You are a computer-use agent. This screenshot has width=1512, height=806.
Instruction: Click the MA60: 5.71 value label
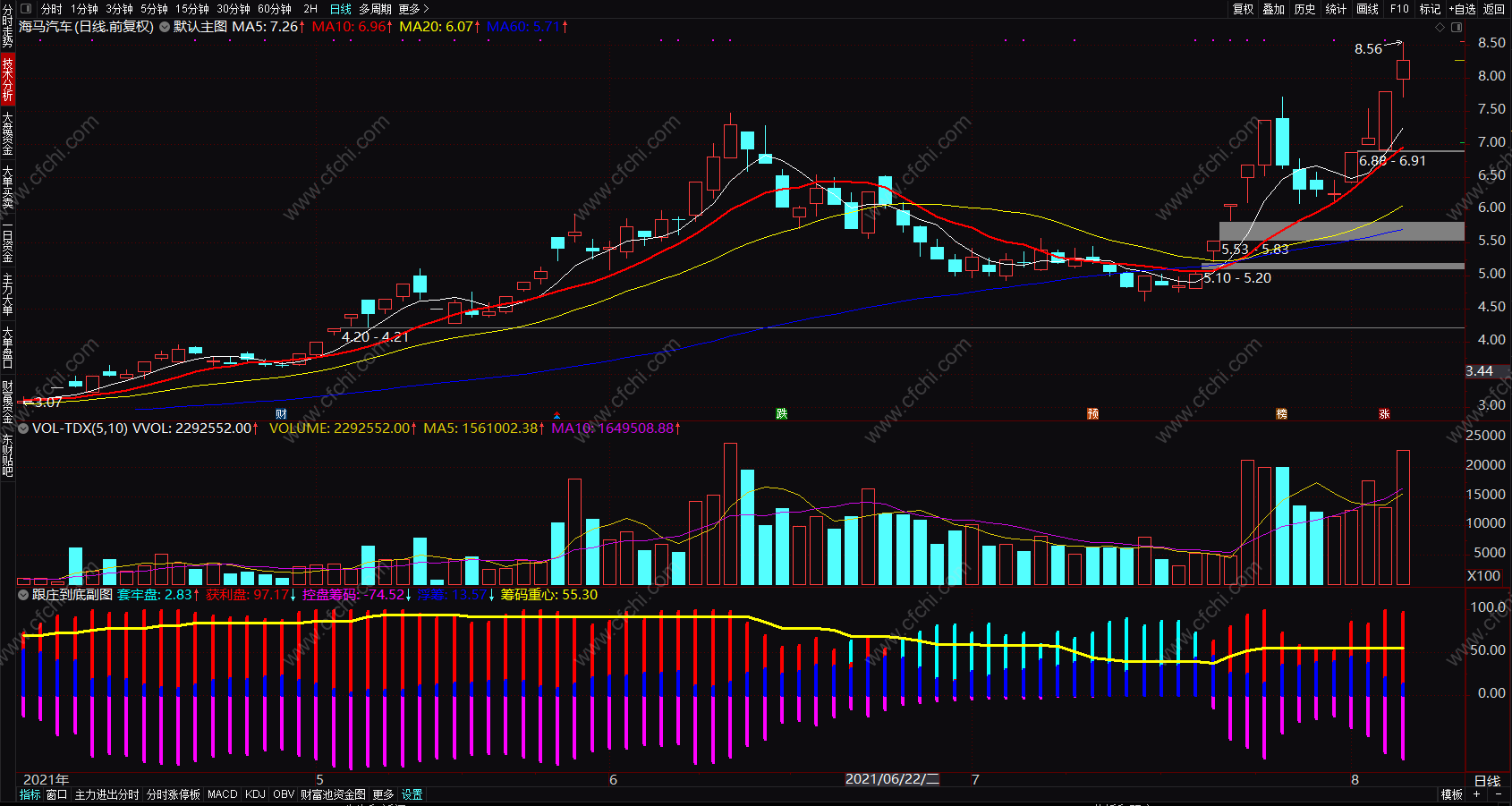(x=527, y=27)
